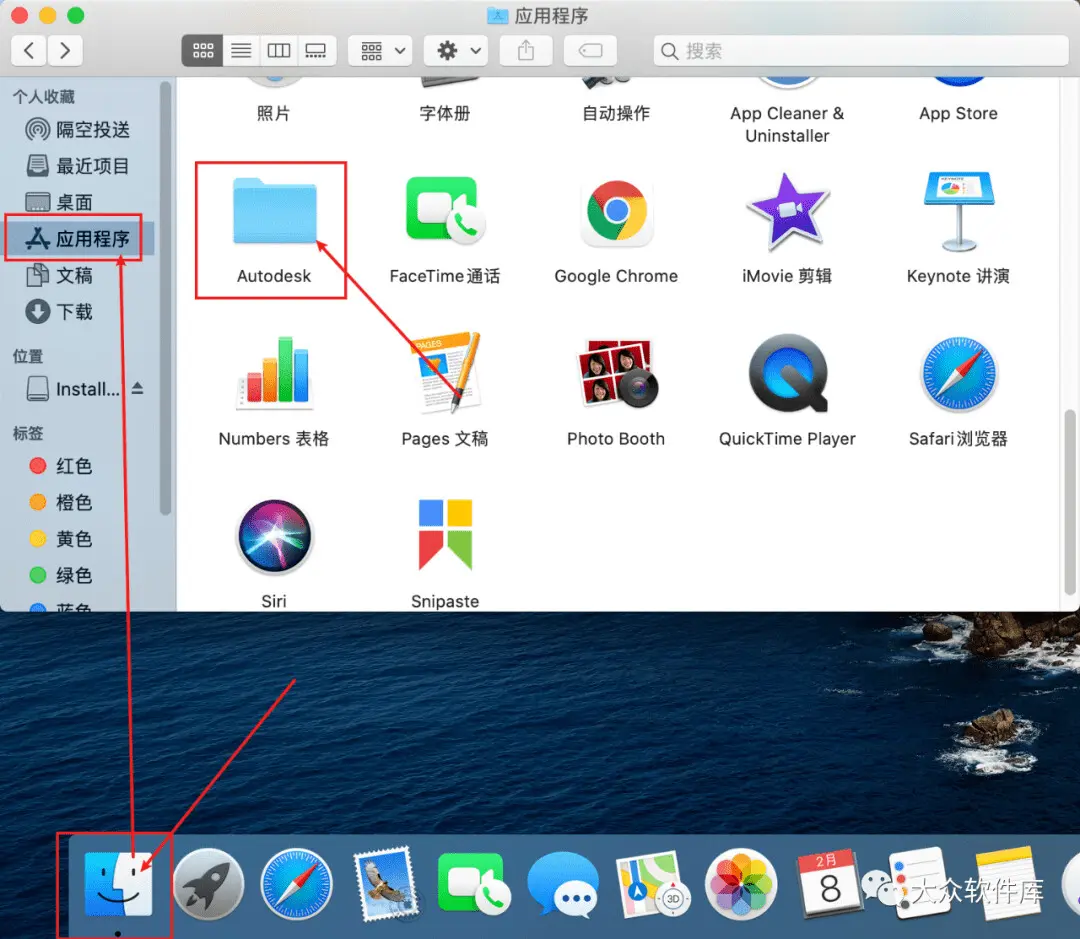The height and width of the screenshot is (939, 1080).
Task: Launch FaceTime from the Applications list
Action: pos(445,210)
